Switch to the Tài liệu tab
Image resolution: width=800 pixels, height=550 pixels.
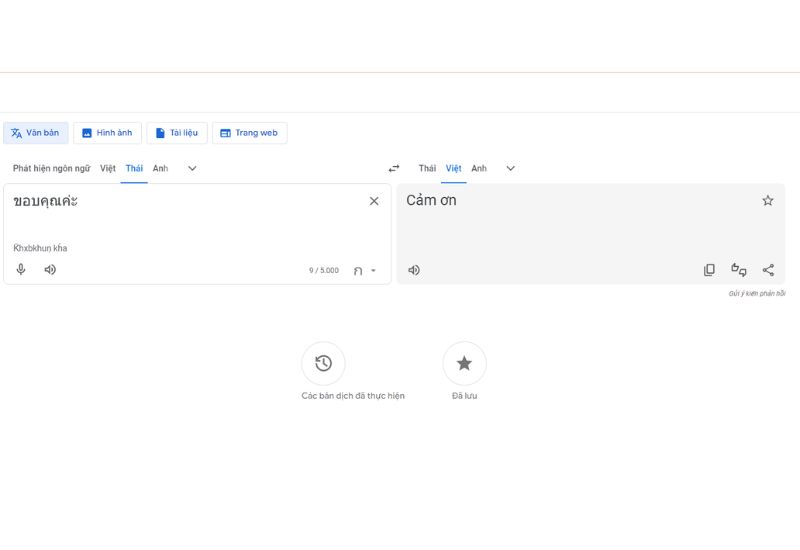[x=176, y=133]
